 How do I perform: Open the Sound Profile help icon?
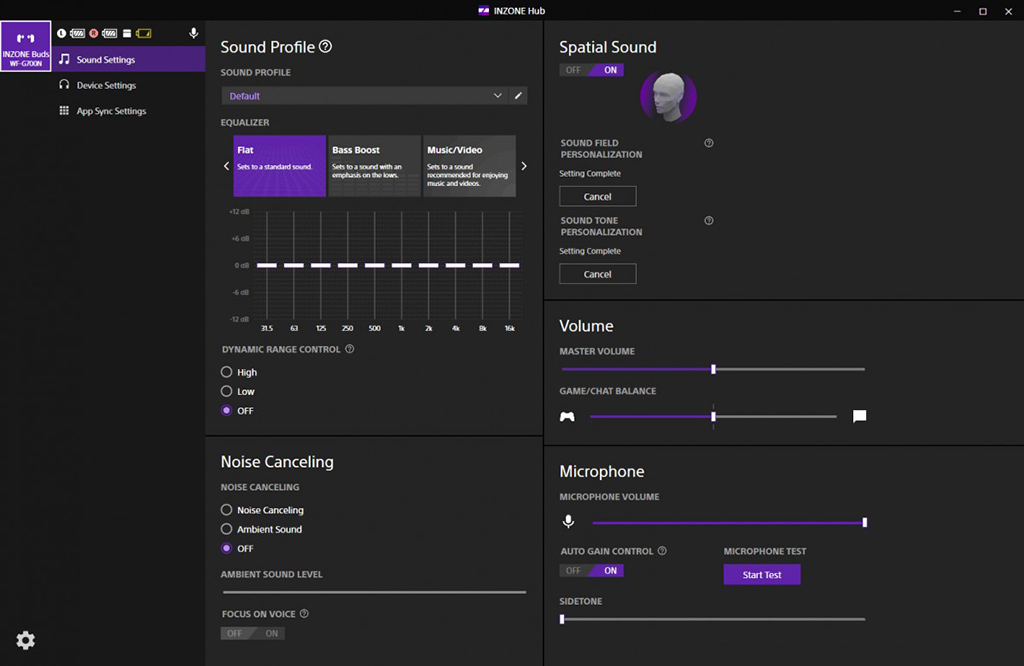[x=325, y=46]
